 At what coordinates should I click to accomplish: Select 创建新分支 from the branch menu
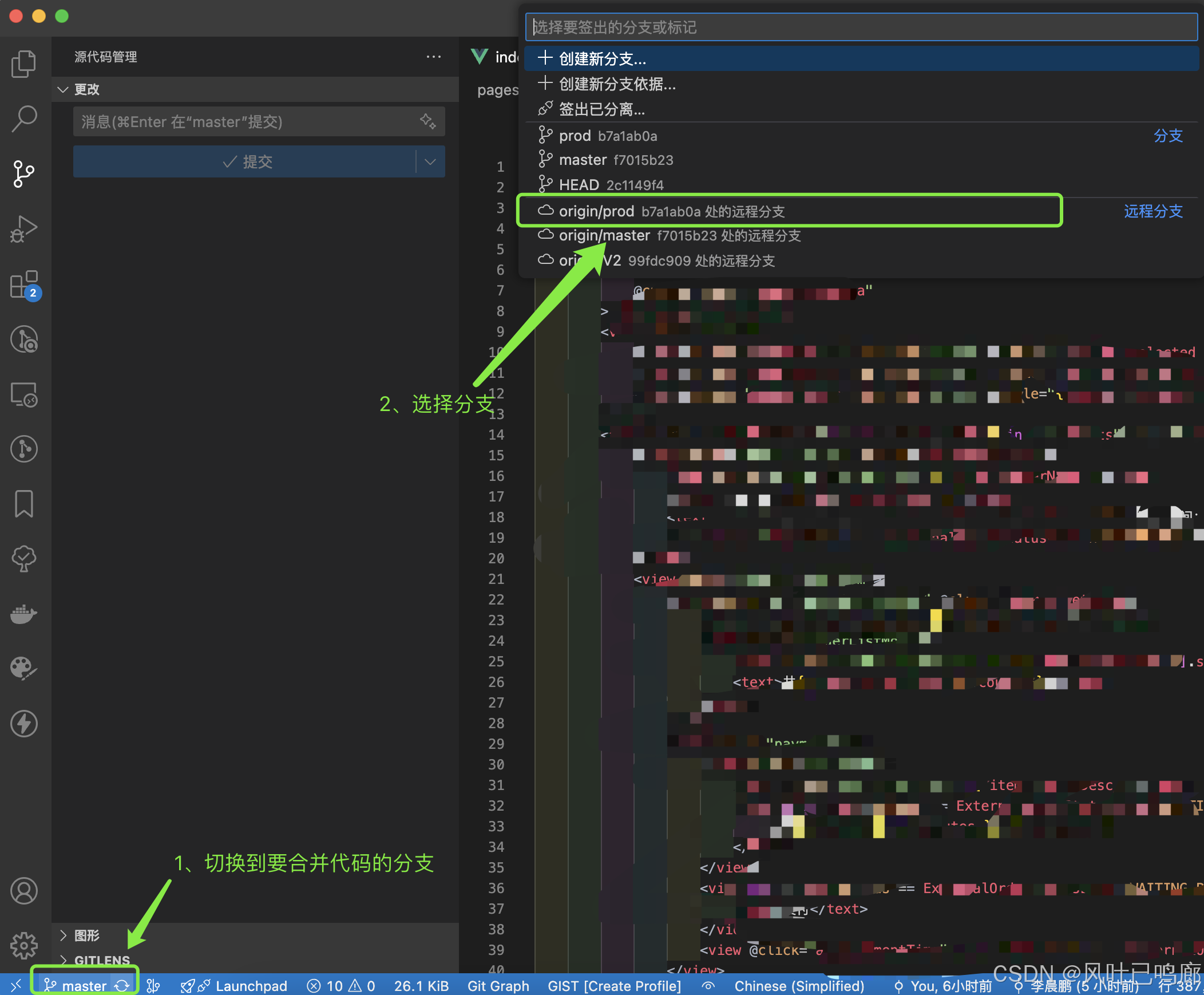603,58
